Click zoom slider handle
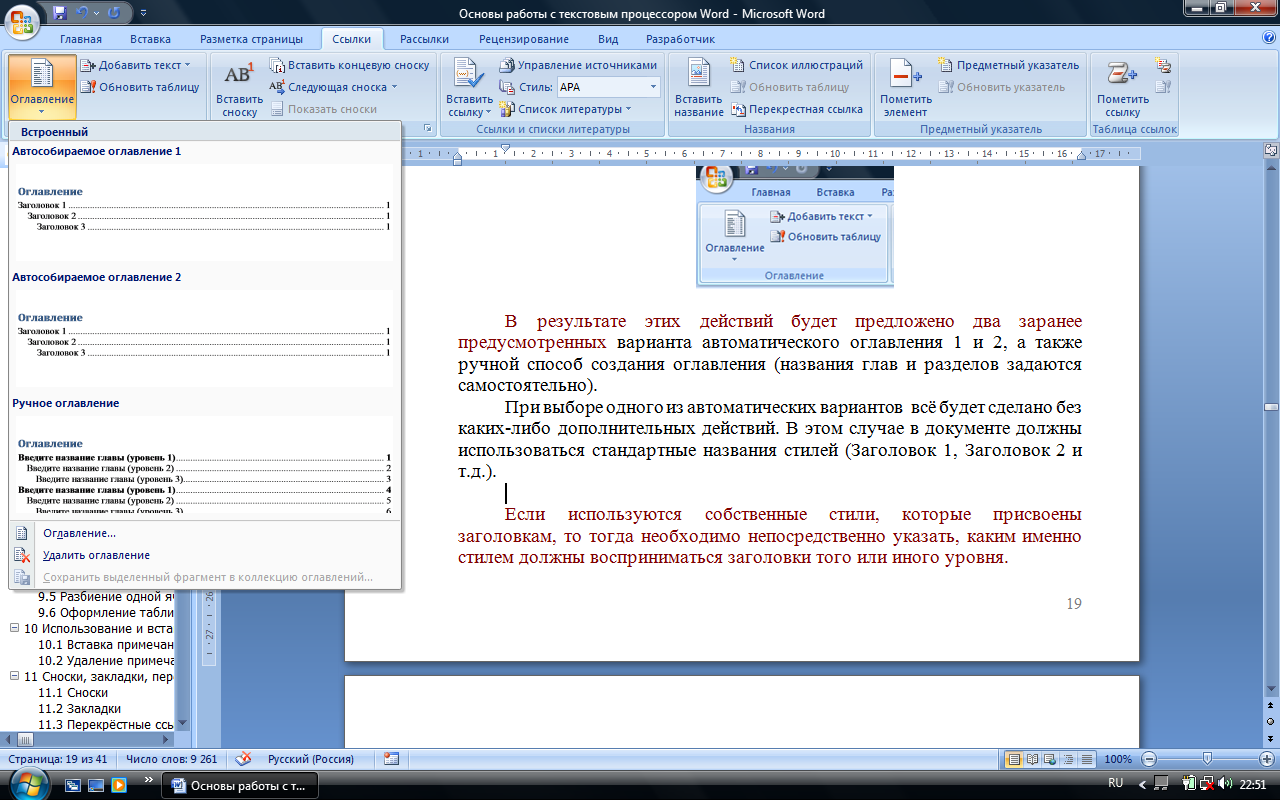 point(1207,759)
